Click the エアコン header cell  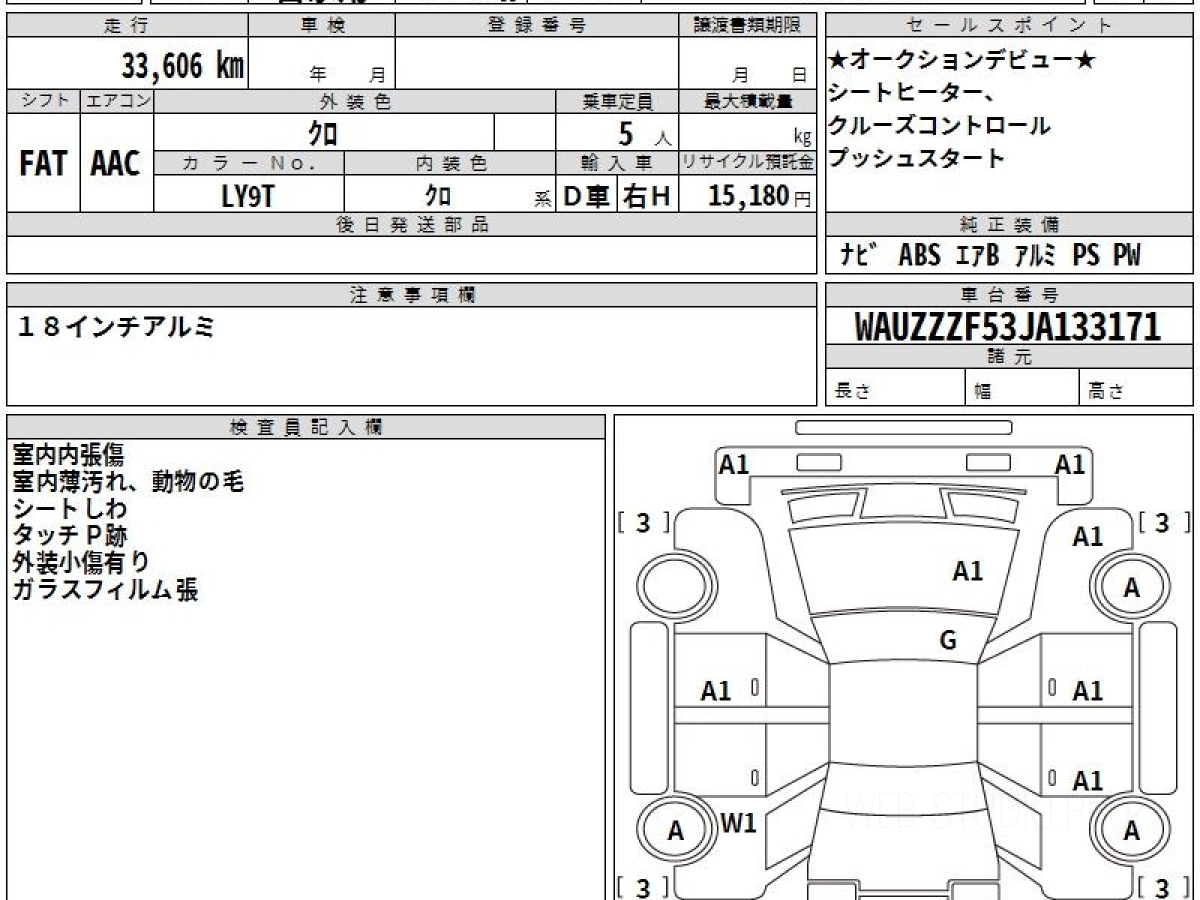click(117, 101)
